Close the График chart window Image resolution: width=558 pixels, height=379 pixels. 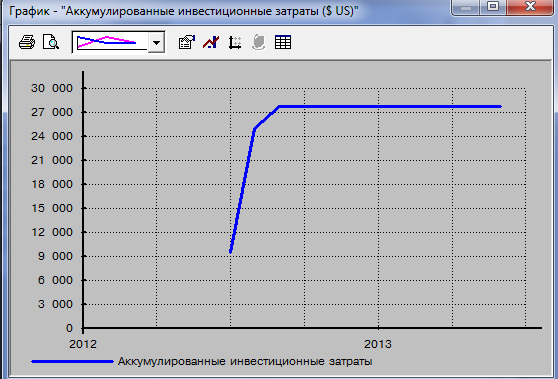(x=530, y=7)
